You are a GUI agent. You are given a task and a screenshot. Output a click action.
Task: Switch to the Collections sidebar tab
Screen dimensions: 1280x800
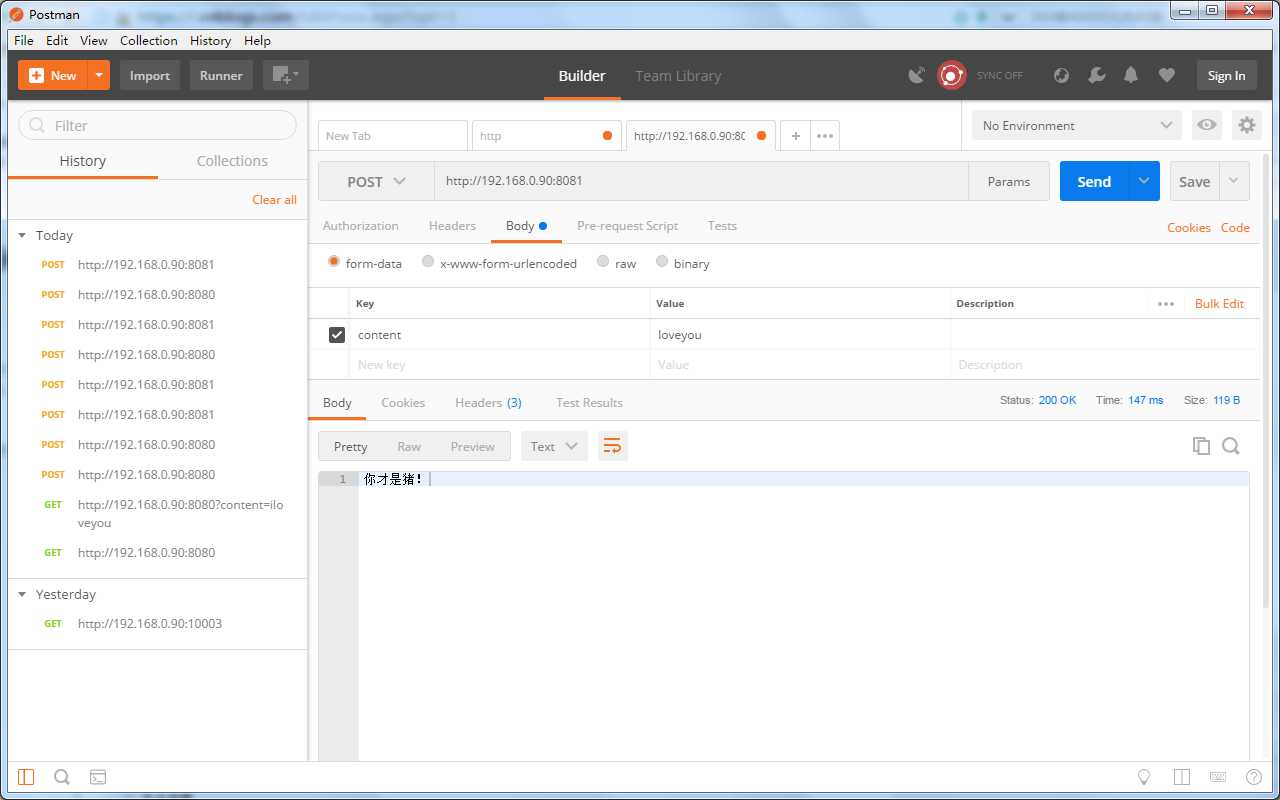click(x=232, y=161)
